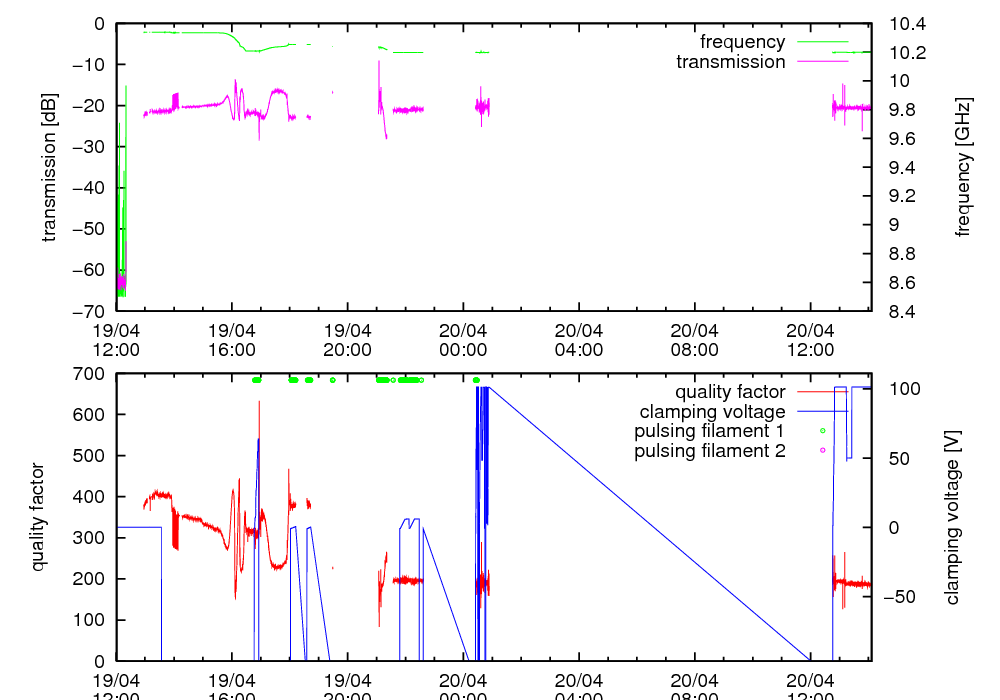Click the -70 tick on transmission axis
1000x700 pixels.
[91, 311]
